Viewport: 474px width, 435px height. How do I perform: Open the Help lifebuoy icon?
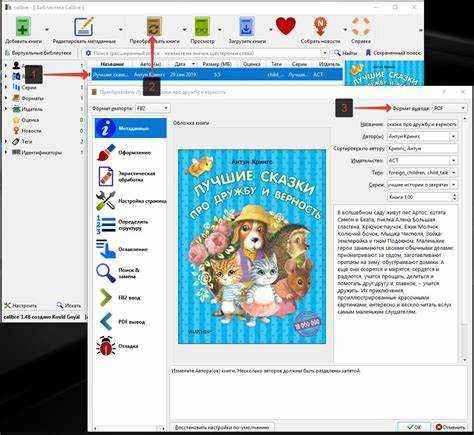tap(361, 27)
